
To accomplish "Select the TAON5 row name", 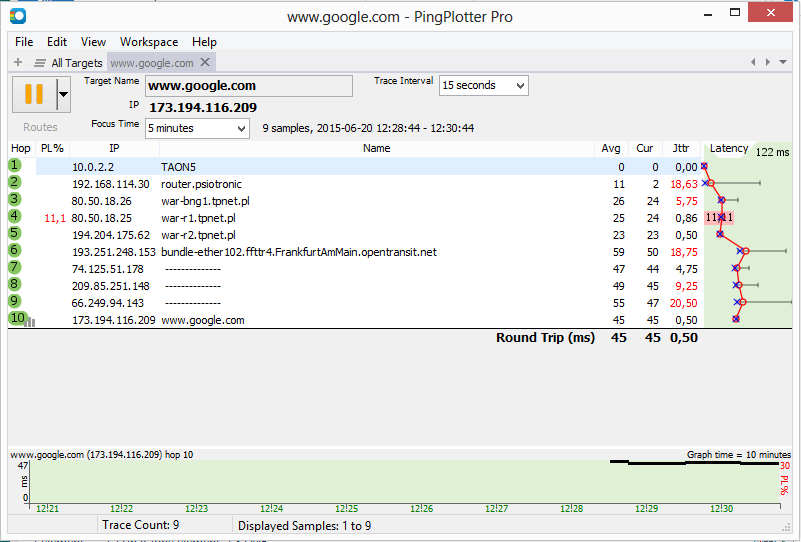I will point(178,167).
